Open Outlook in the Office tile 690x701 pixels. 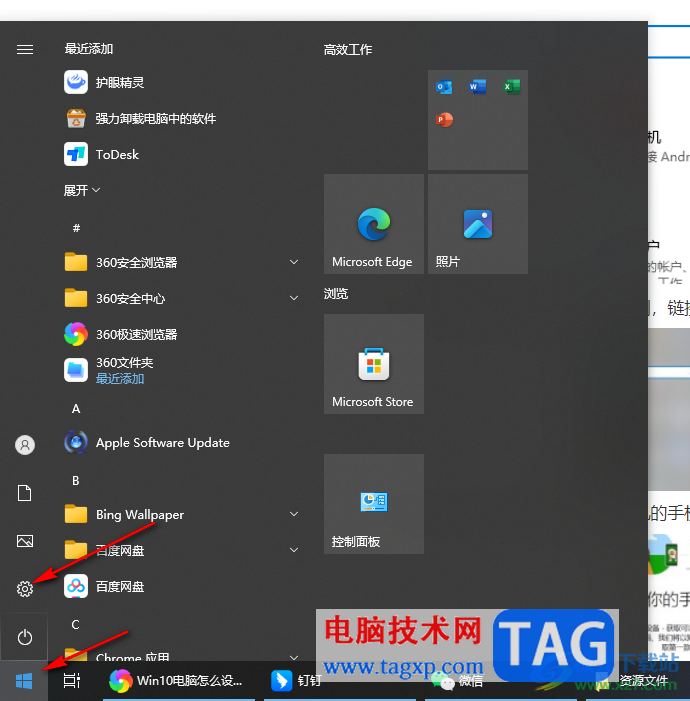tap(444, 86)
